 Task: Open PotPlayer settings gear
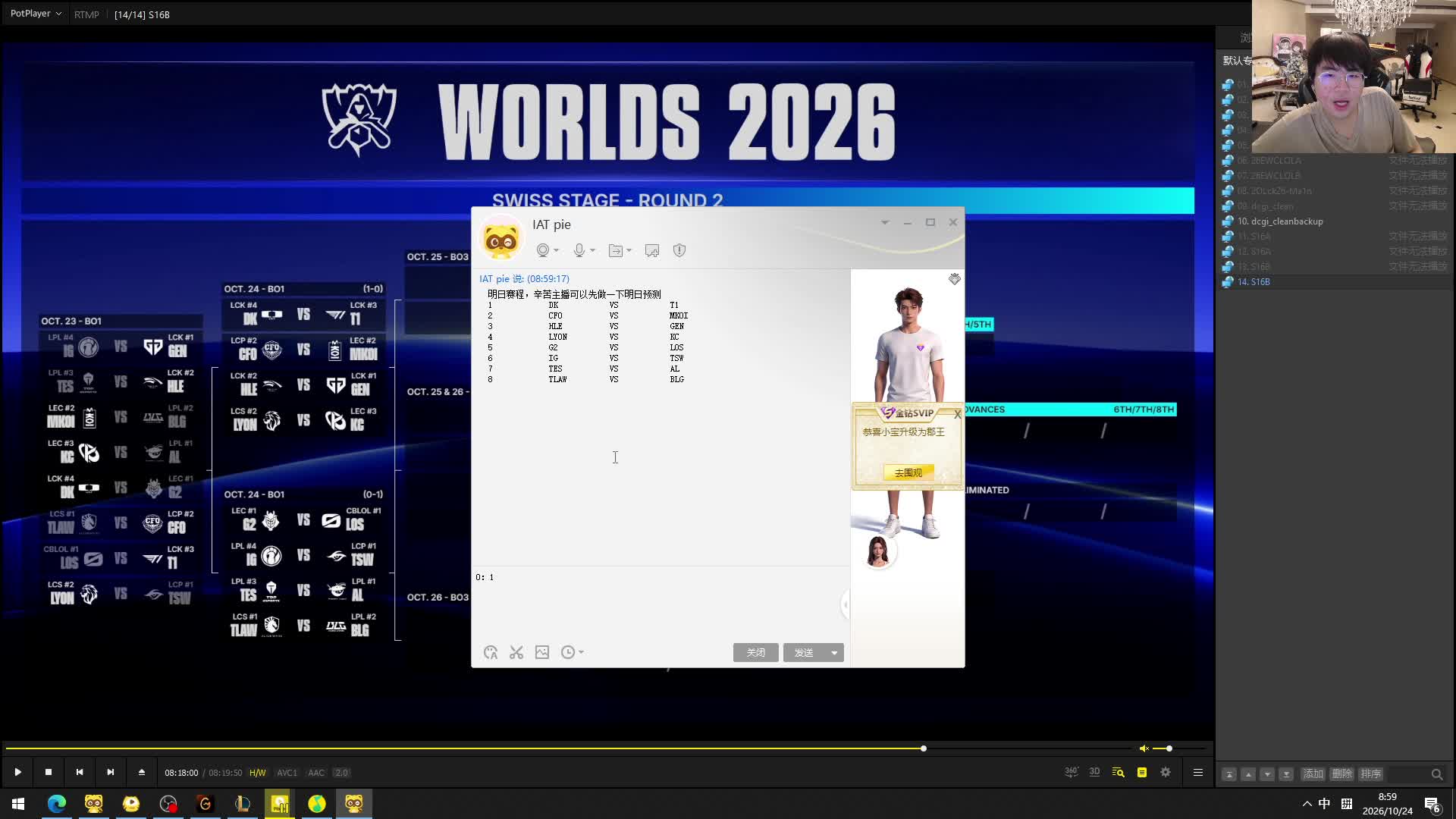[1166, 772]
